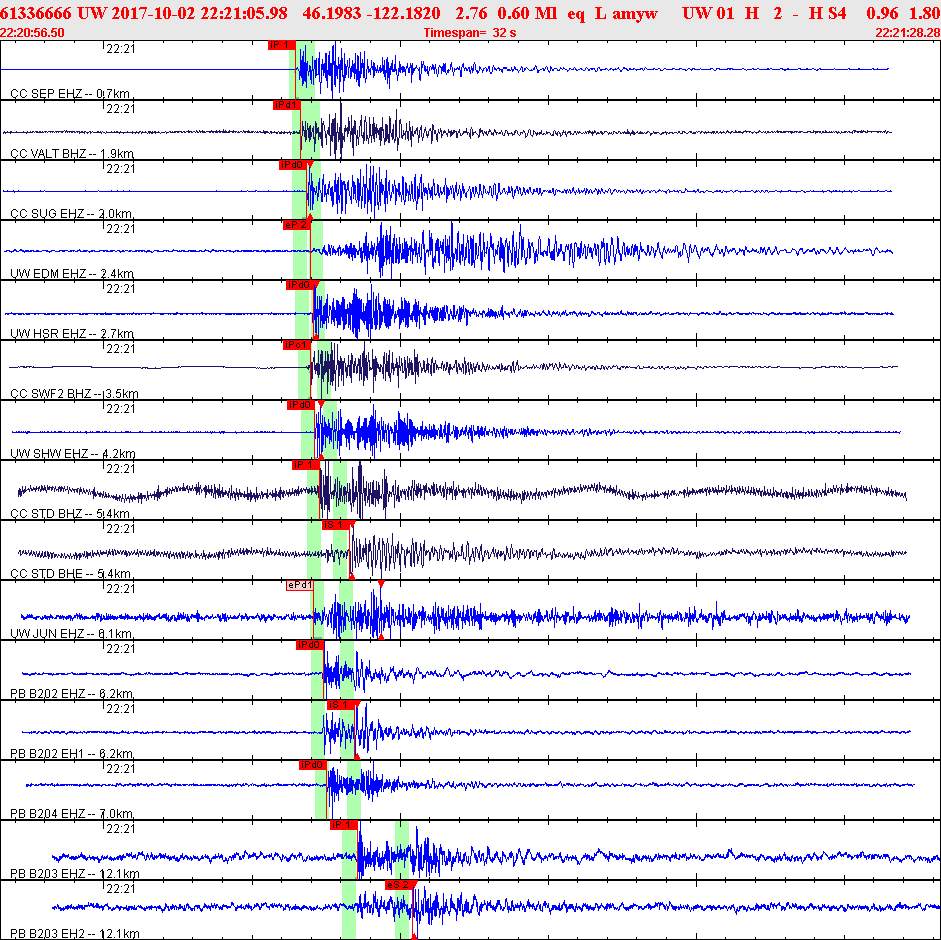Click the 'PB B202 EHZ -- 6.2km' channel label
941x940 pixels.
(x=72, y=694)
